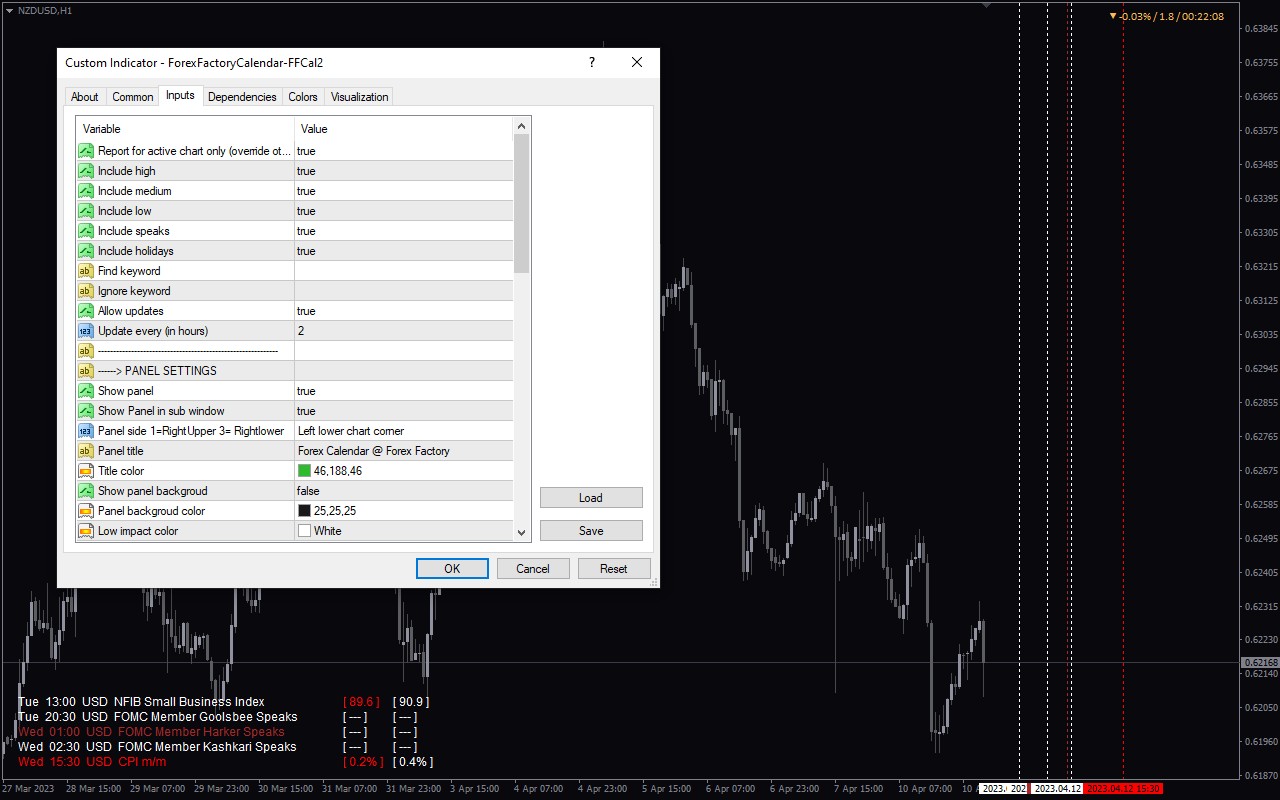1280x800 pixels.
Task: Click the icon beside 'Show Panel in sub window'
Action: 86,411
